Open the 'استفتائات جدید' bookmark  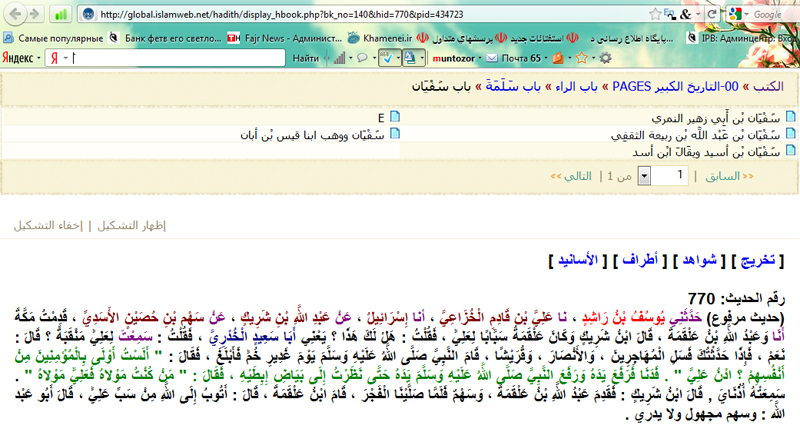coord(531,38)
